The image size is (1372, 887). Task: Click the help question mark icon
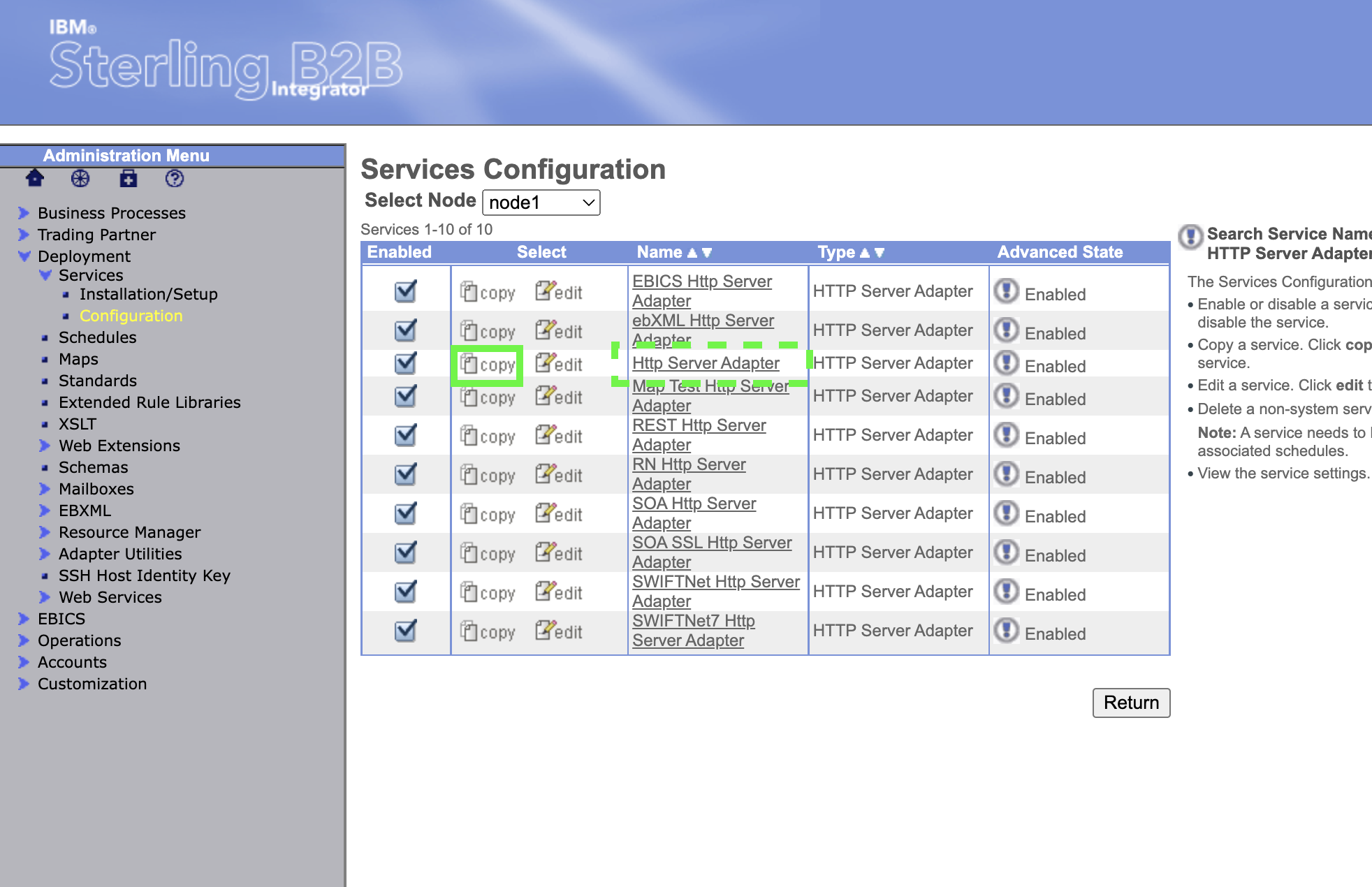point(175,179)
